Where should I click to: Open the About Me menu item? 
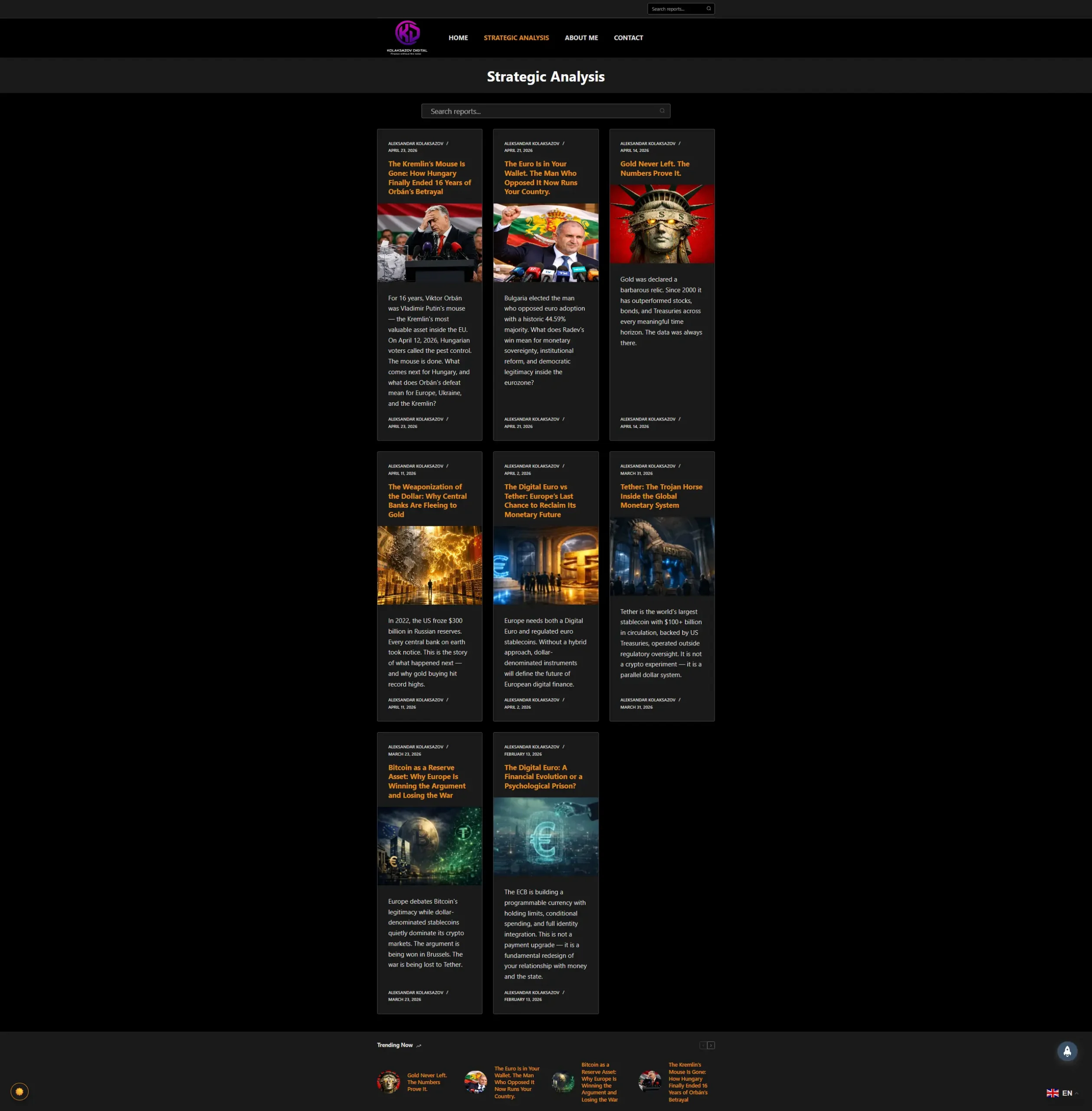click(581, 38)
